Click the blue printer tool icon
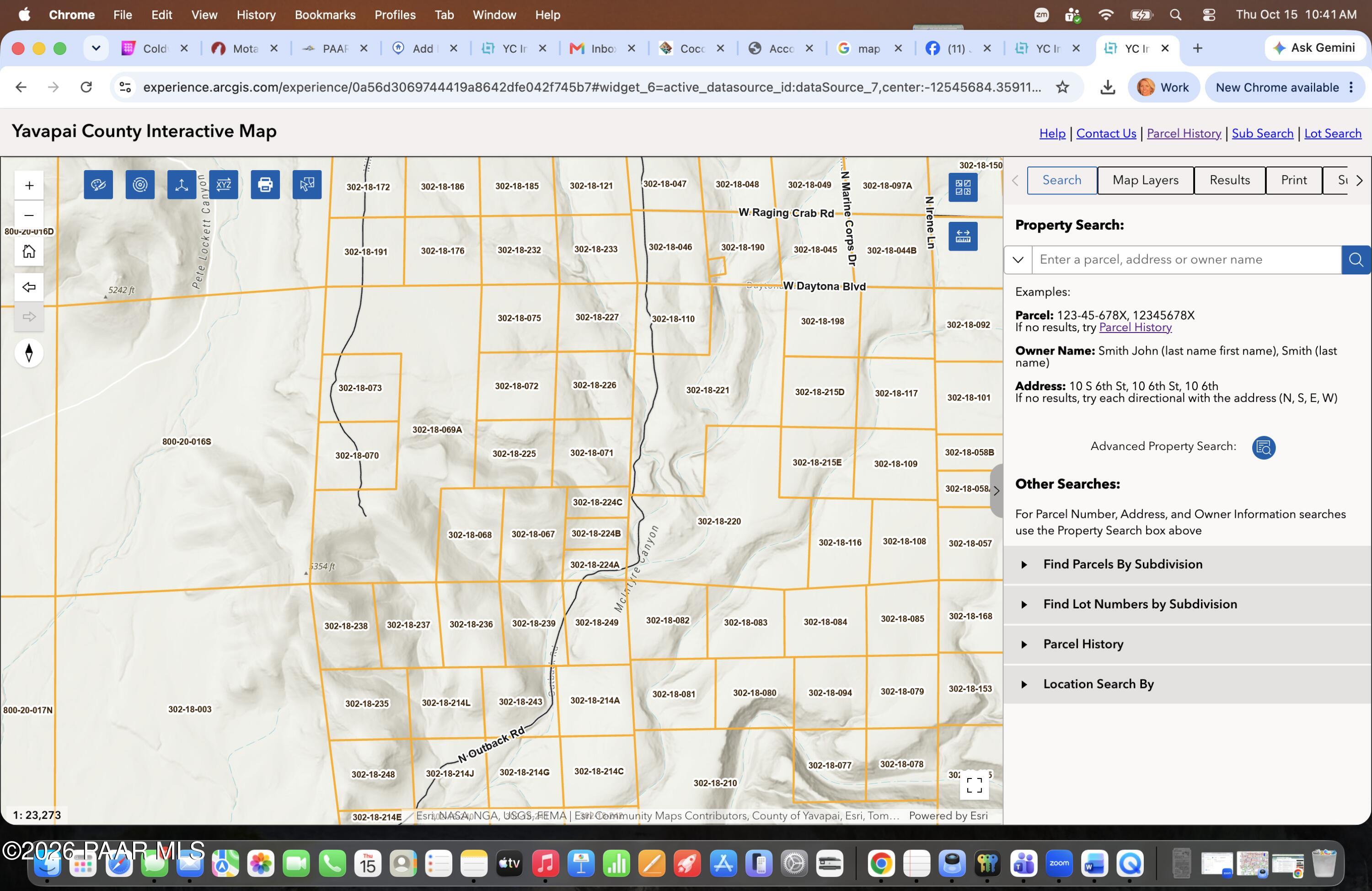Viewport: 1372px width, 891px height. 265,184
